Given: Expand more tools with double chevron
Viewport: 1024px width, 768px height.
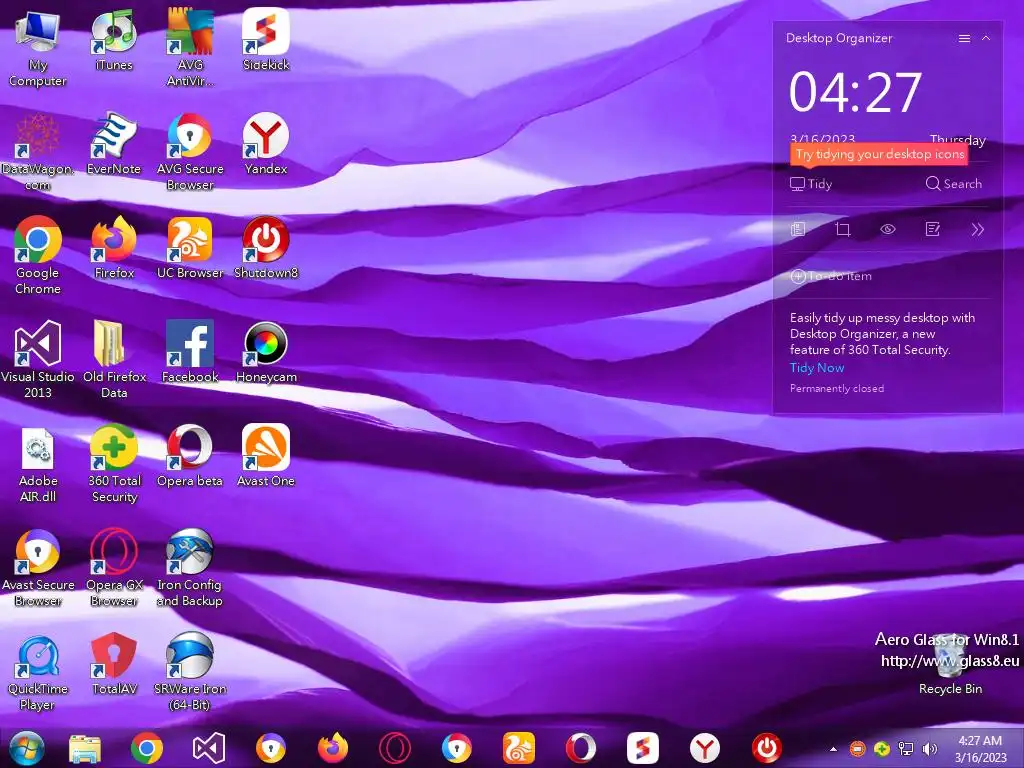Looking at the screenshot, I should coord(977,229).
